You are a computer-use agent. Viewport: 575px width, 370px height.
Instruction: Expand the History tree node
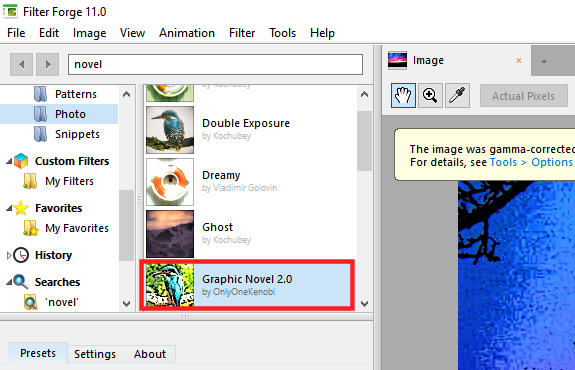[9, 255]
